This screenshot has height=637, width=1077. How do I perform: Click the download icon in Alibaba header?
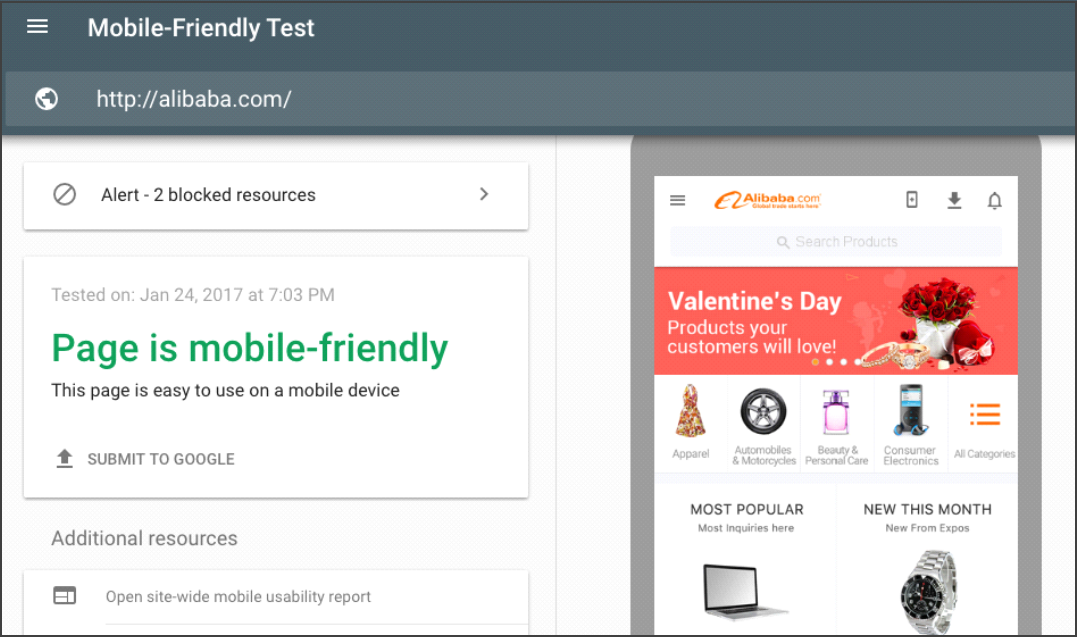tap(954, 200)
